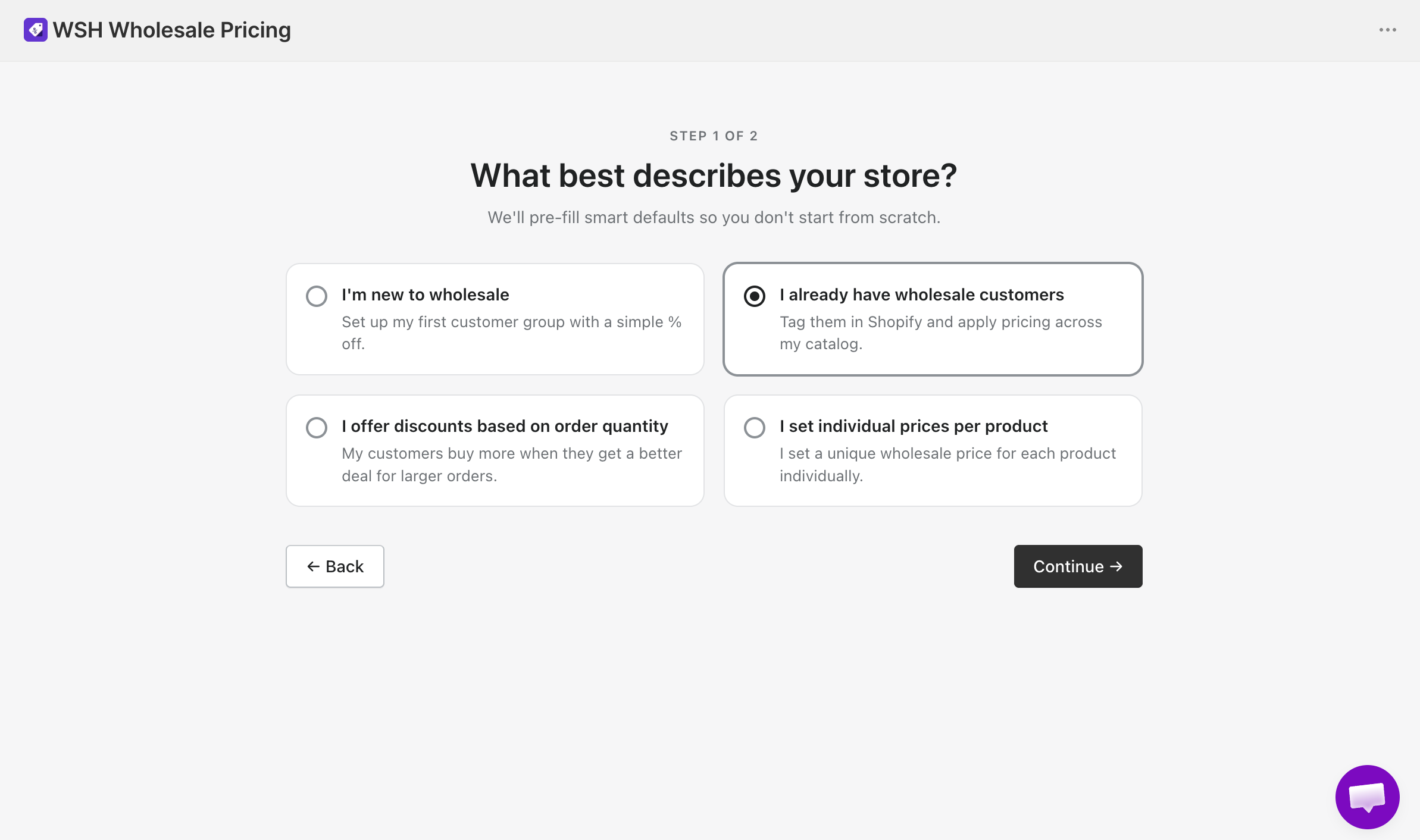The width and height of the screenshot is (1420, 840).
Task: Choose the order quantity discounts radio button
Action: pos(316,427)
